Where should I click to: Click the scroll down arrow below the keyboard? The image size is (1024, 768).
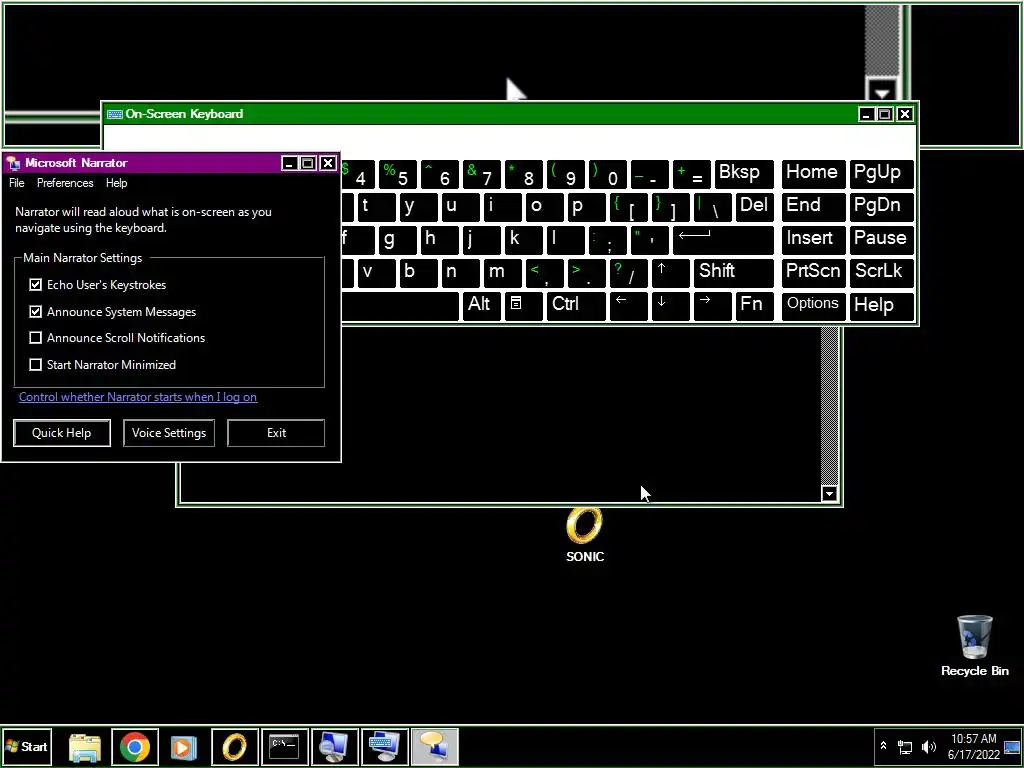tap(829, 494)
